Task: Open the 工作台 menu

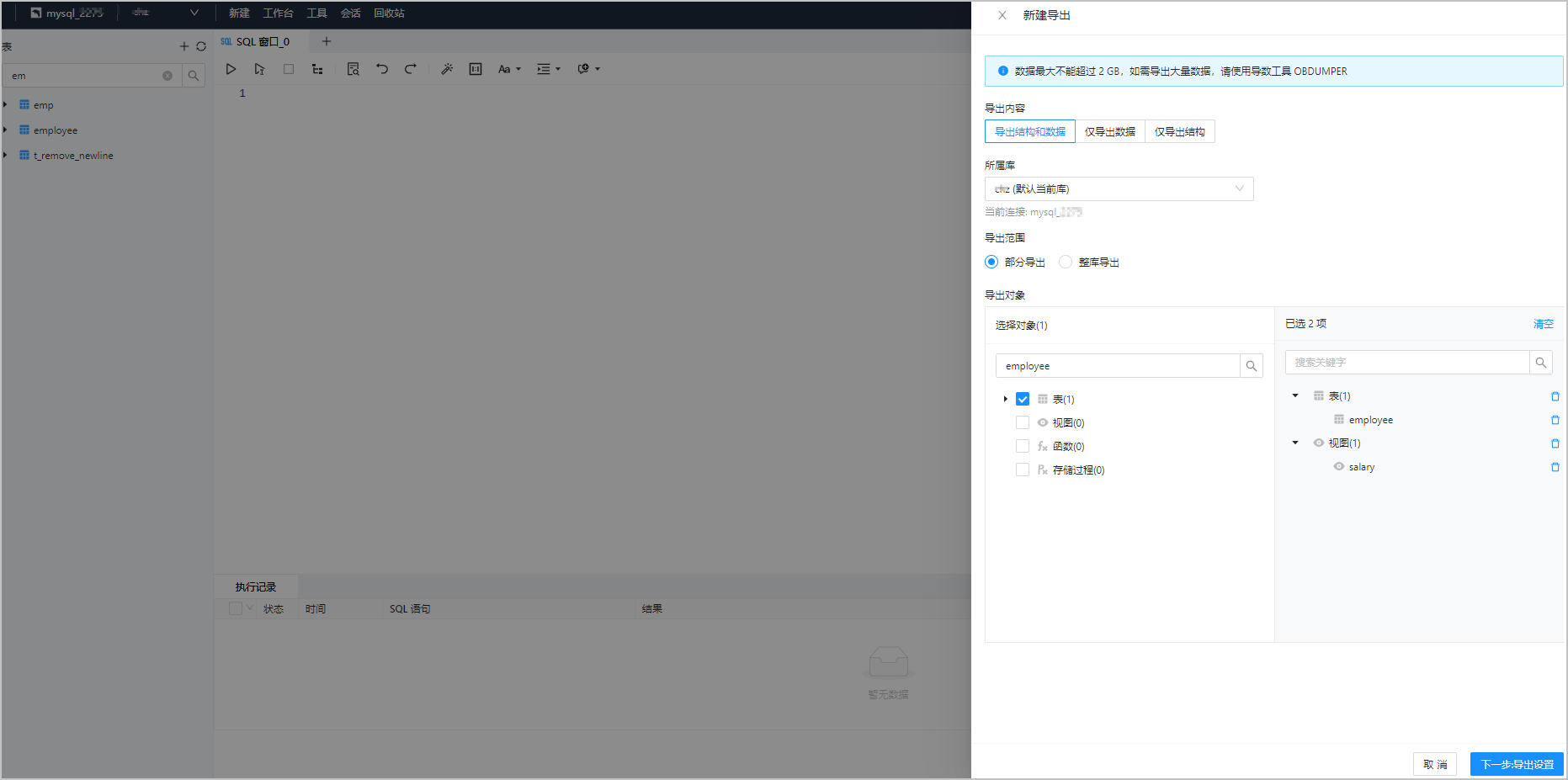Action: tap(278, 13)
